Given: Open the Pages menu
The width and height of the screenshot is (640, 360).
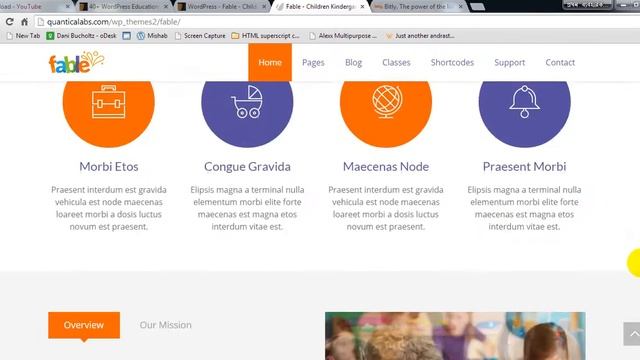Looking at the screenshot, I should (313, 62).
